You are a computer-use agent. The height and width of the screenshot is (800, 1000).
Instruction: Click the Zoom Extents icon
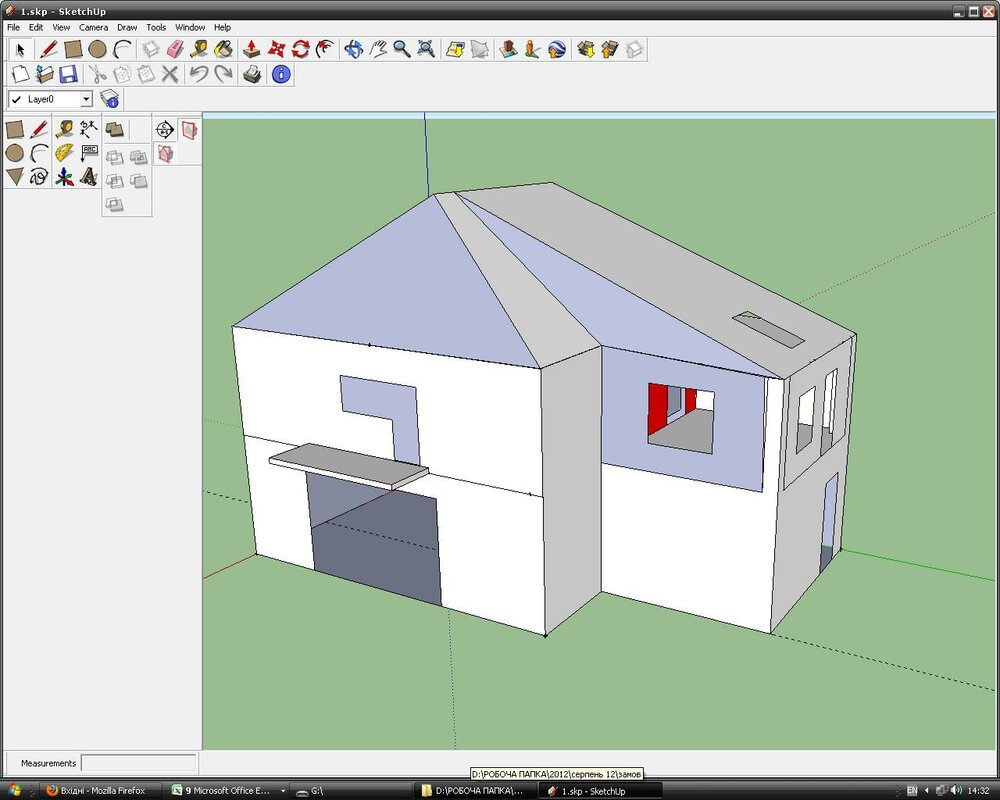[427, 49]
